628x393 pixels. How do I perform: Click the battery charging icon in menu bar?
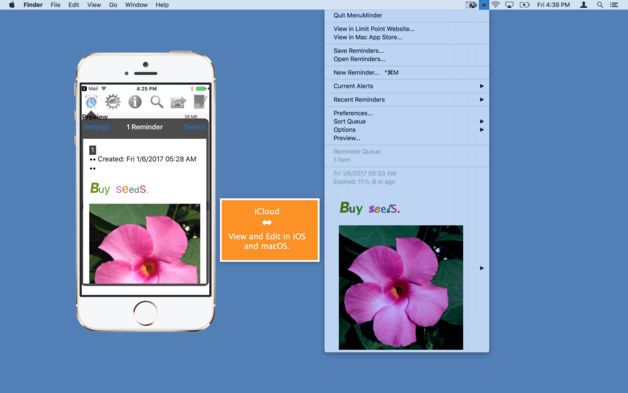tap(524, 5)
